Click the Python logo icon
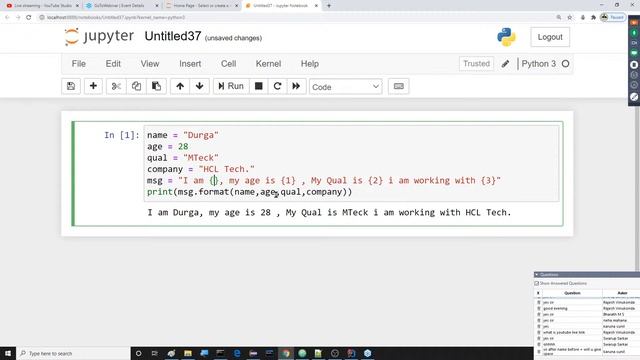 pos(506,37)
